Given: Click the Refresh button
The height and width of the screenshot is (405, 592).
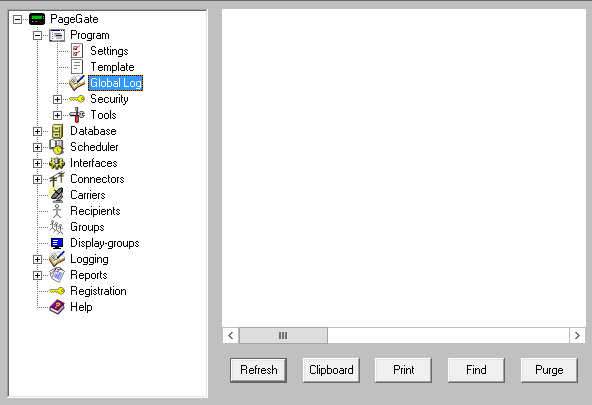Looking at the screenshot, I should (x=259, y=370).
